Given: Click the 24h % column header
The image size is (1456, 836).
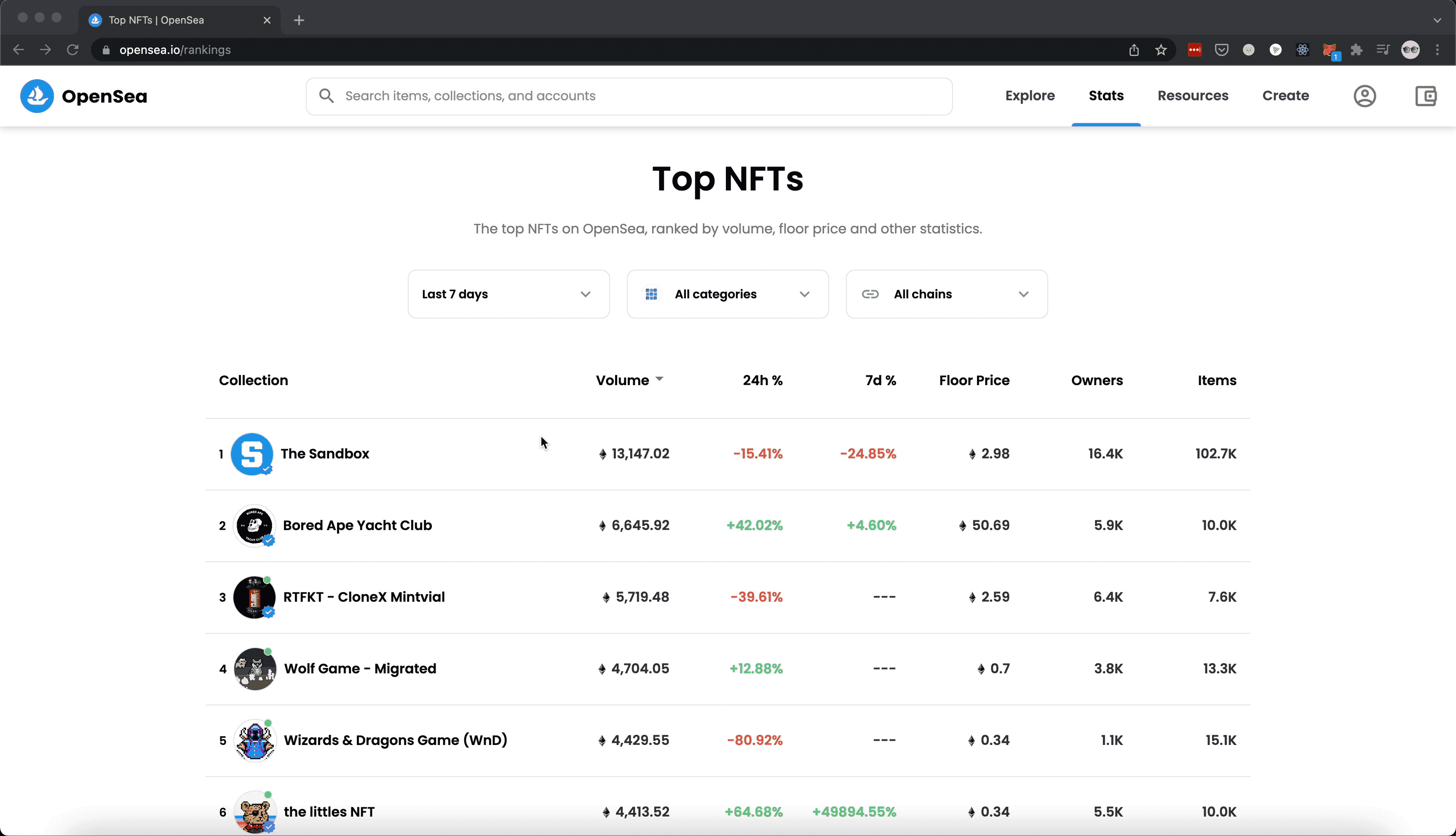Looking at the screenshot, I should coord(763,380).
